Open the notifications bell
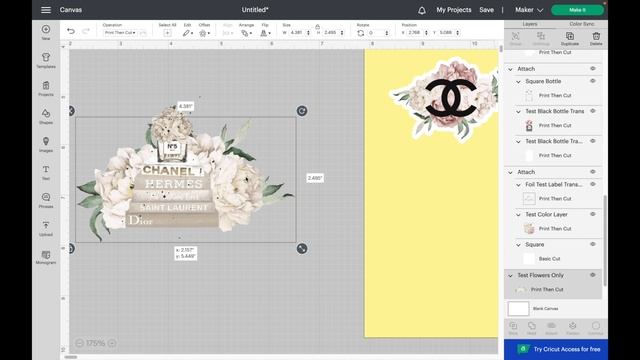Image resolution: width=640 pixels, height=360 pixels. pyautogui.click(x=422, y=10)
